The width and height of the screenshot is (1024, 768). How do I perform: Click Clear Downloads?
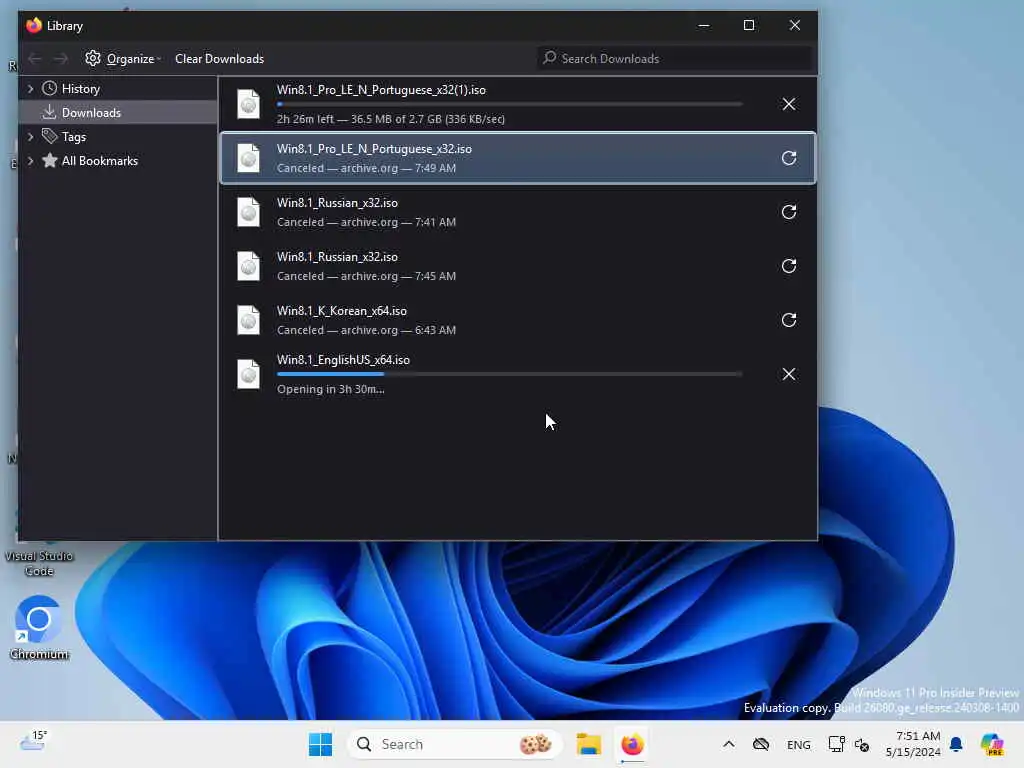tap(219, 59)
